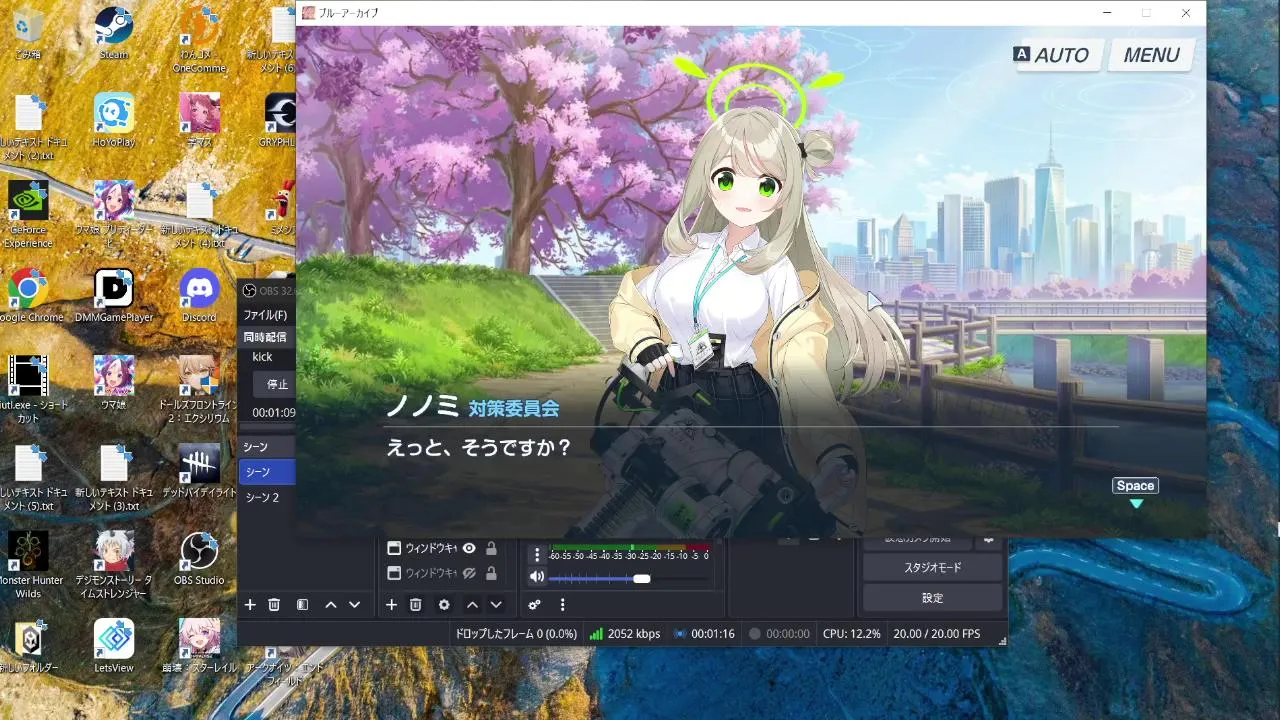The width and height of the screenshot is (1280, 720).
Task: Launch the Monster Hunter Wilds shortcut
Action: click(28, 565)
